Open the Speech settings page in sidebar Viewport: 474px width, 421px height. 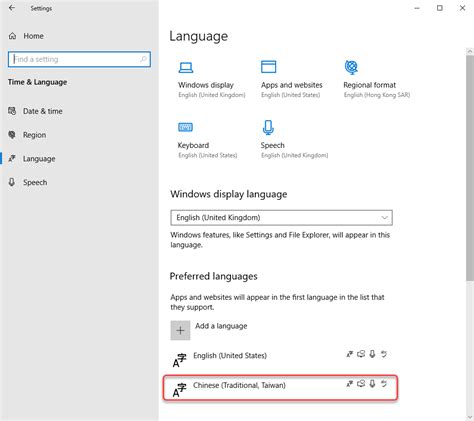(x=35, y=182)
